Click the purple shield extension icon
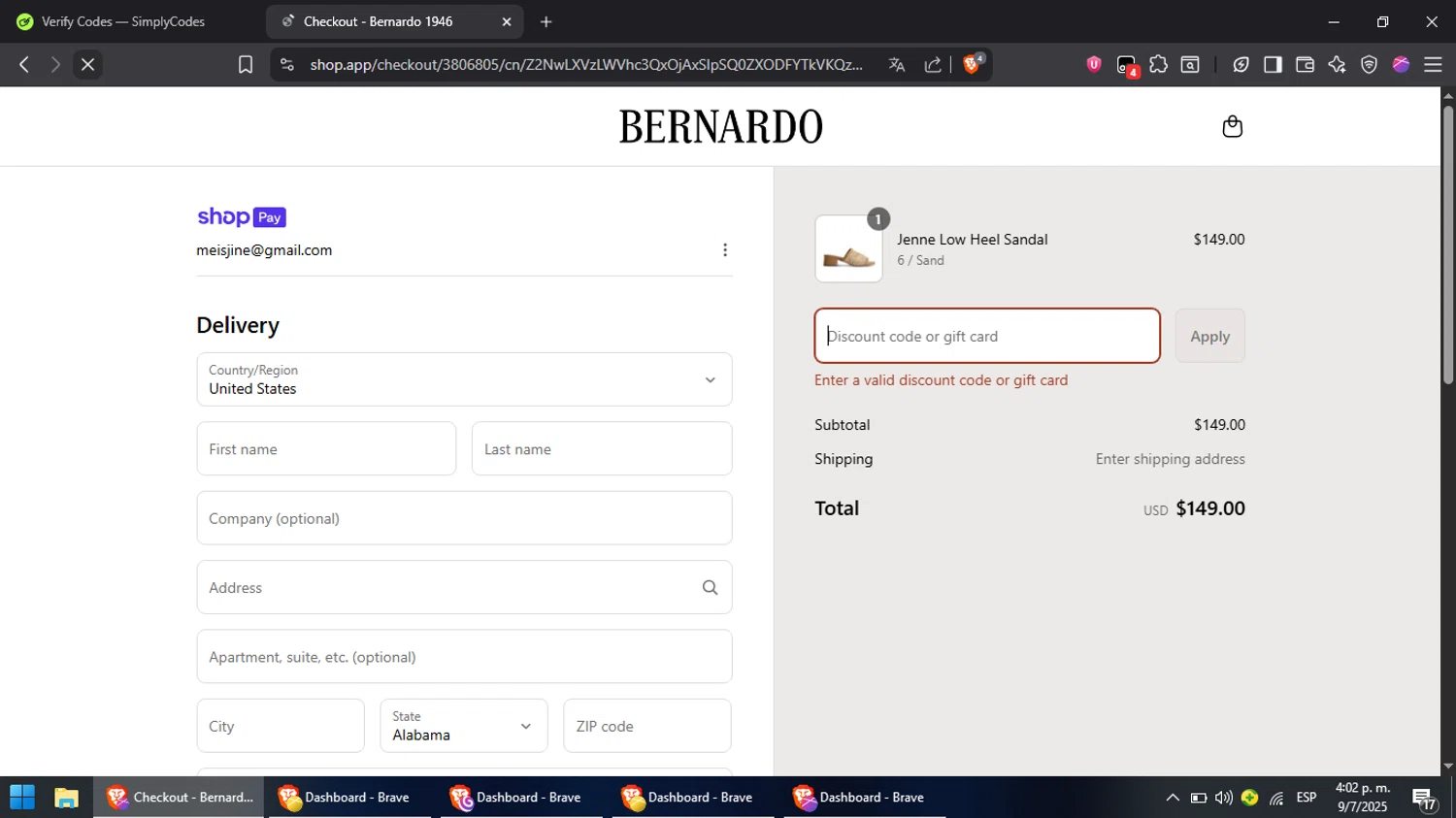The width and height of the screenshot is (1456, 818). point(1094,64)
